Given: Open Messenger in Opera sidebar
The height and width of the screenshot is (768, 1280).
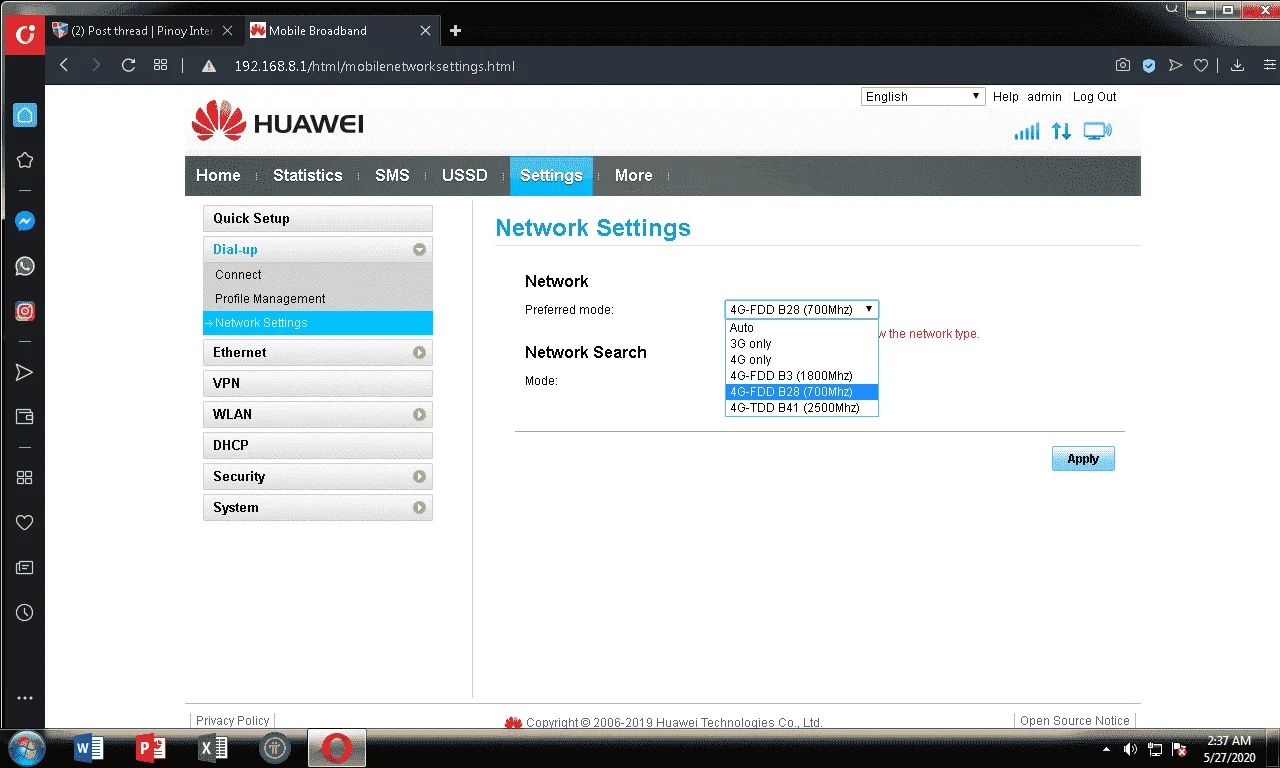Looking at the screenshot, I should tap(25, 222).
